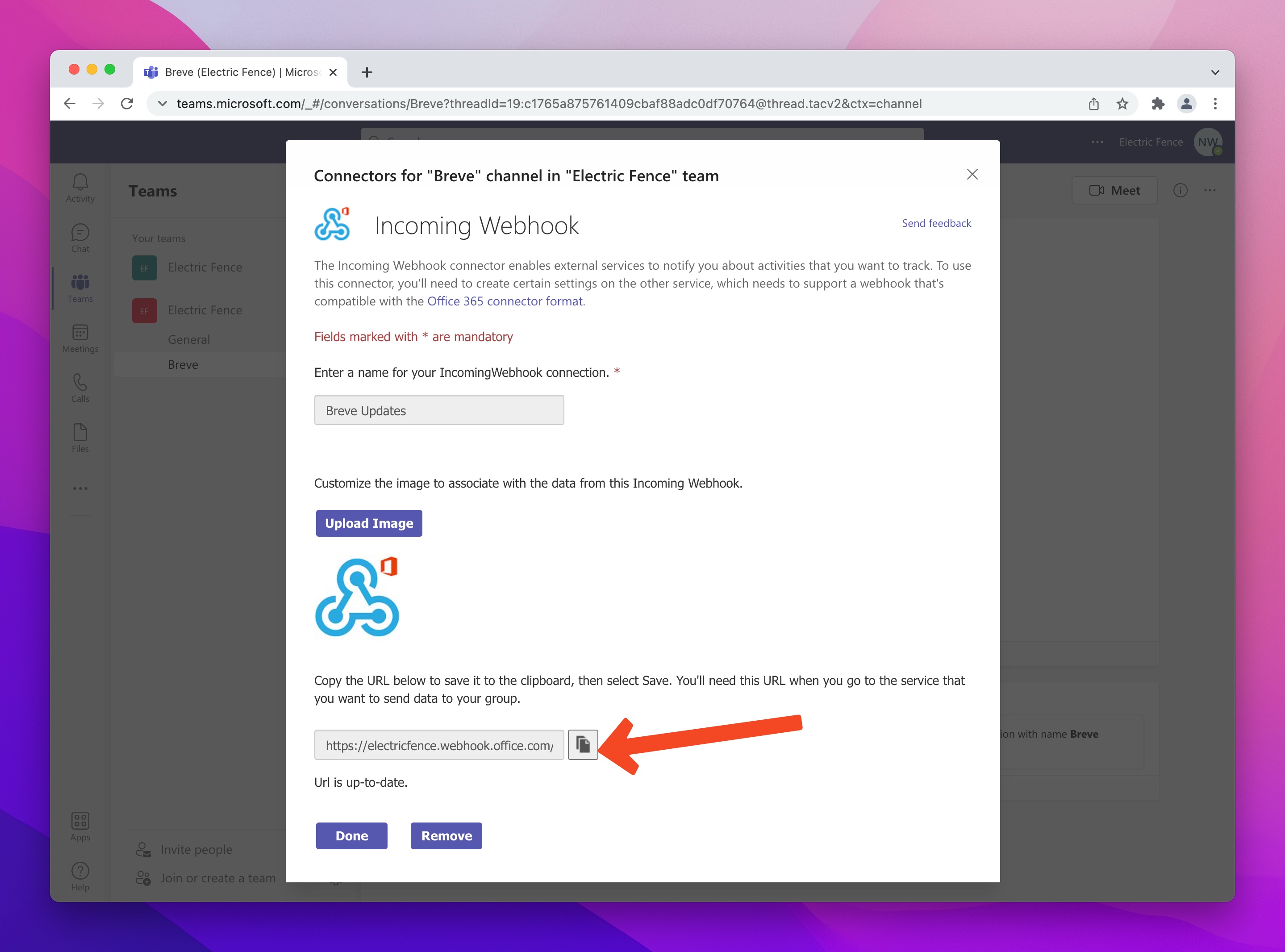The image size is (1285, 952).
Task: Open Chrome three-dot menu
Action: [x=1215, y=104]
